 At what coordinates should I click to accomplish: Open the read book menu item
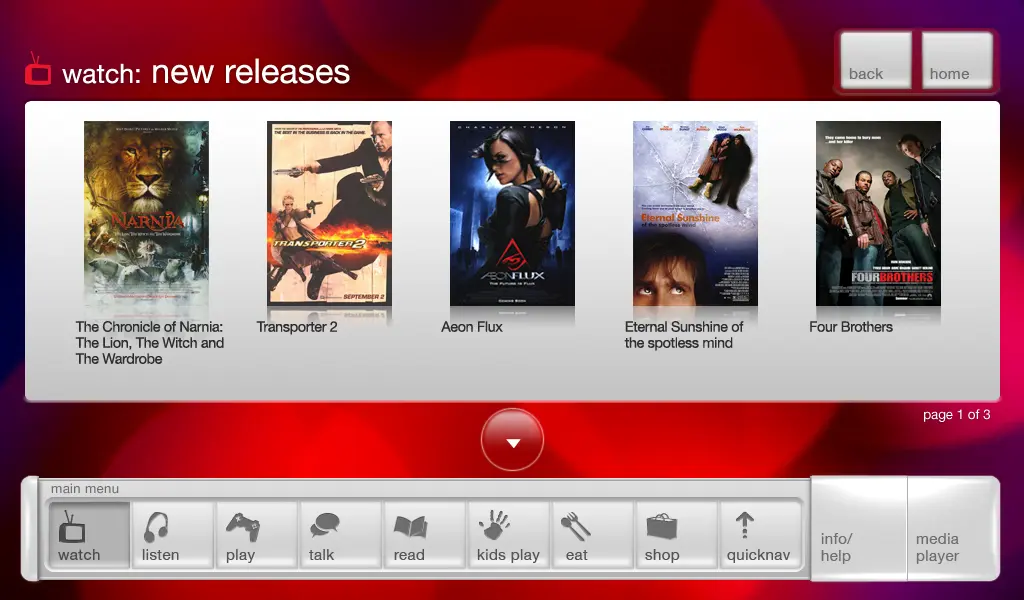point(424,535)
